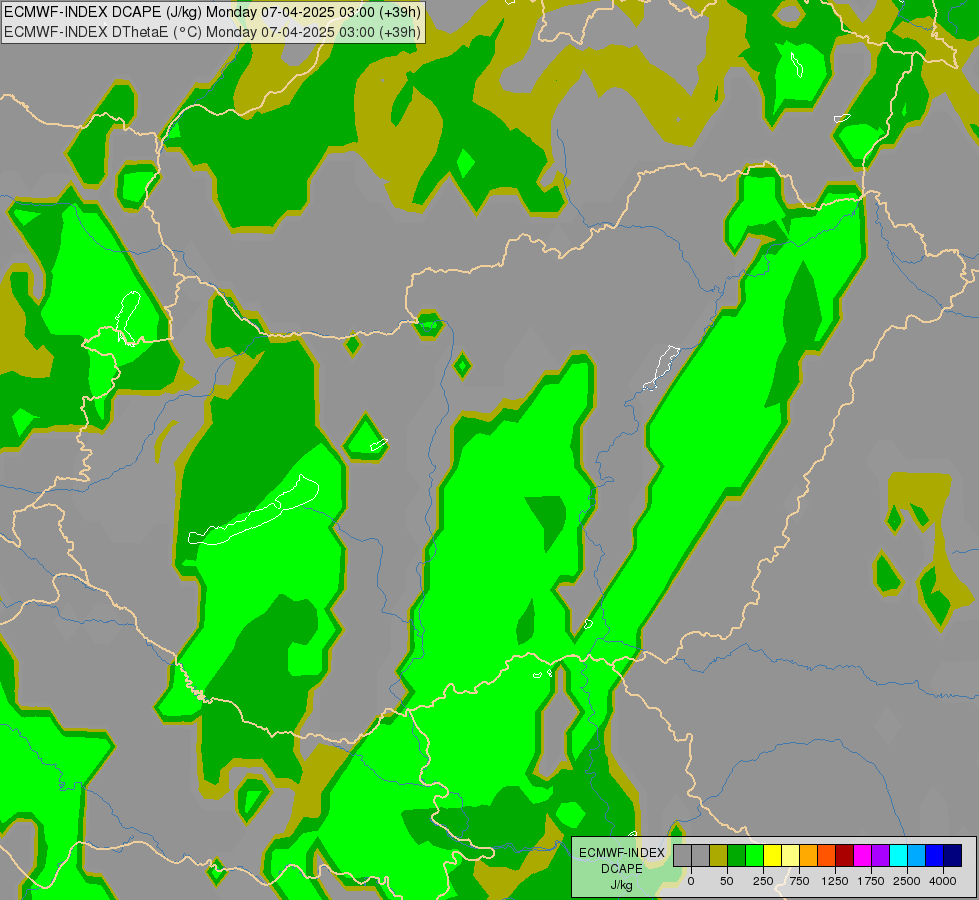This screenshot has width=979, height=900.
Task: Click the bright green legend swatch
Action: tap(754, 855)
